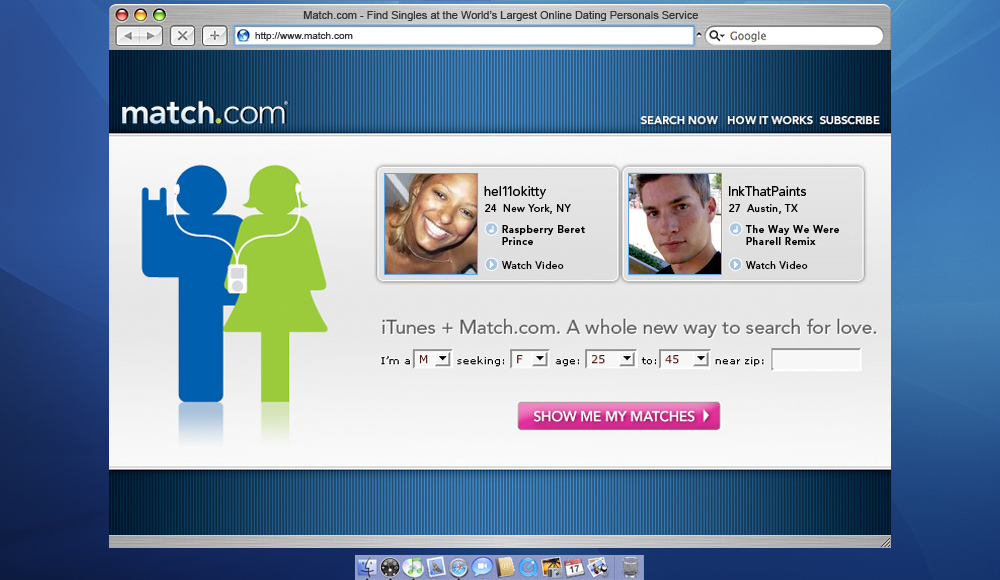Expand the "I'm a" gender dropdown
The width and height of the screenshot is (1000, 580).
tap(432, 359)
